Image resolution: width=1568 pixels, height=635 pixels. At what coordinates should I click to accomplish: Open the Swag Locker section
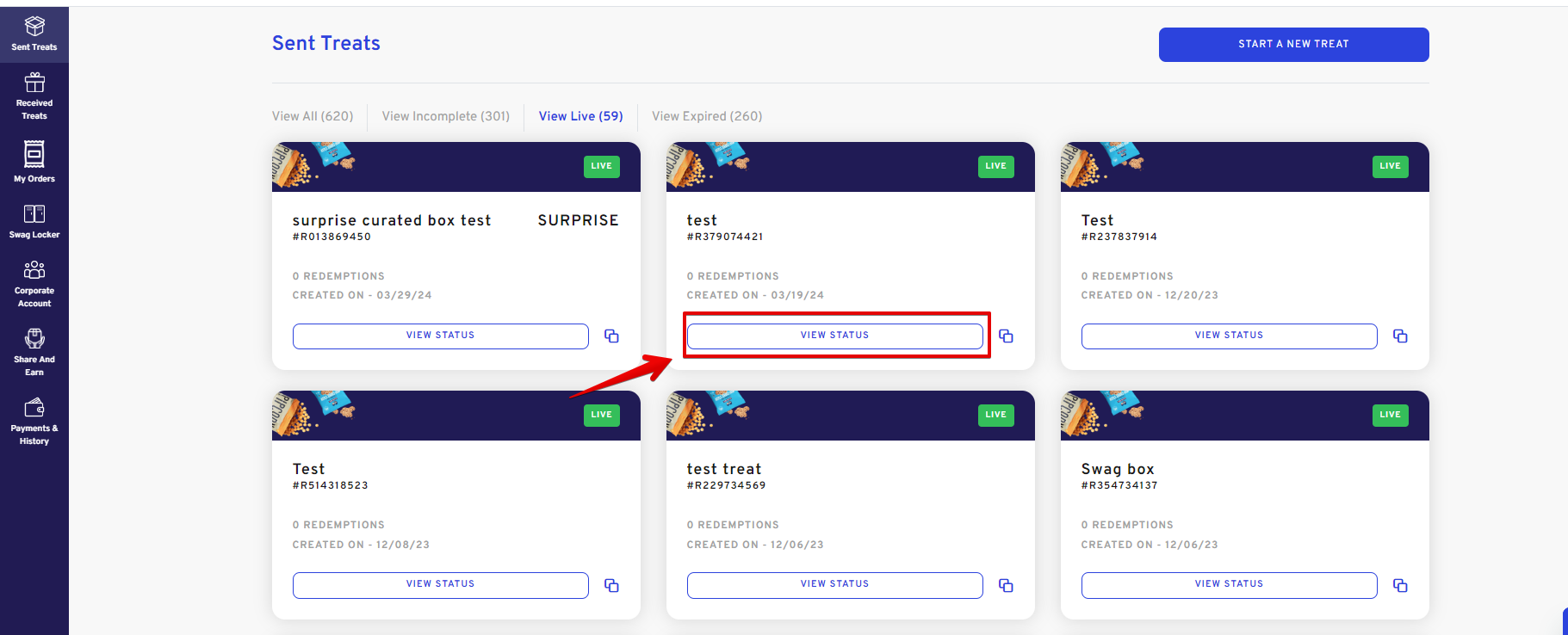(34, 221)
